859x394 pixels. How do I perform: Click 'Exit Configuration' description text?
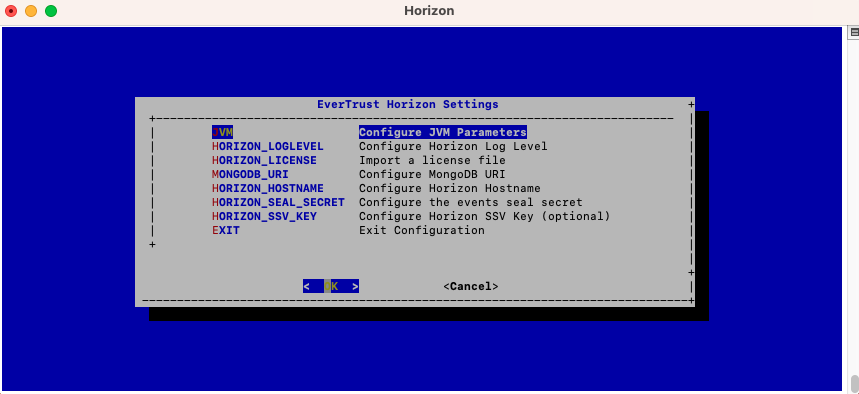pos(422,230)
